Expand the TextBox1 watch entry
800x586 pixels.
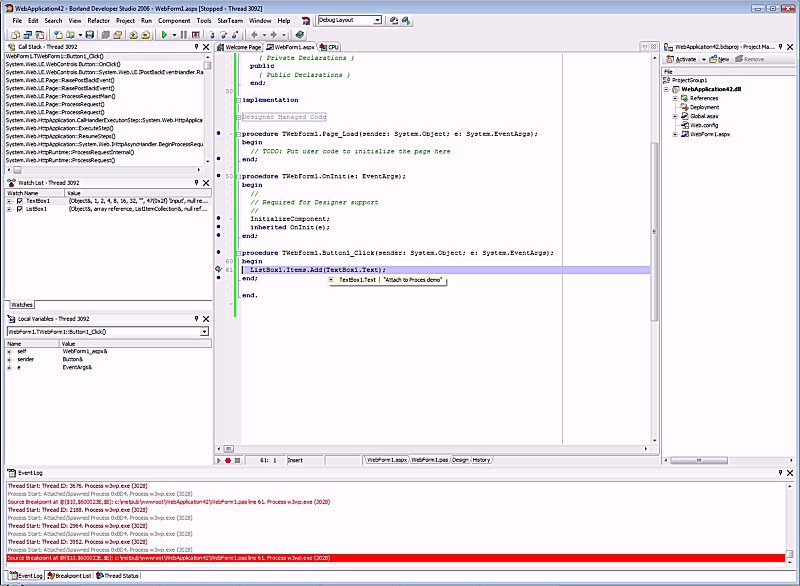[9, 201]
